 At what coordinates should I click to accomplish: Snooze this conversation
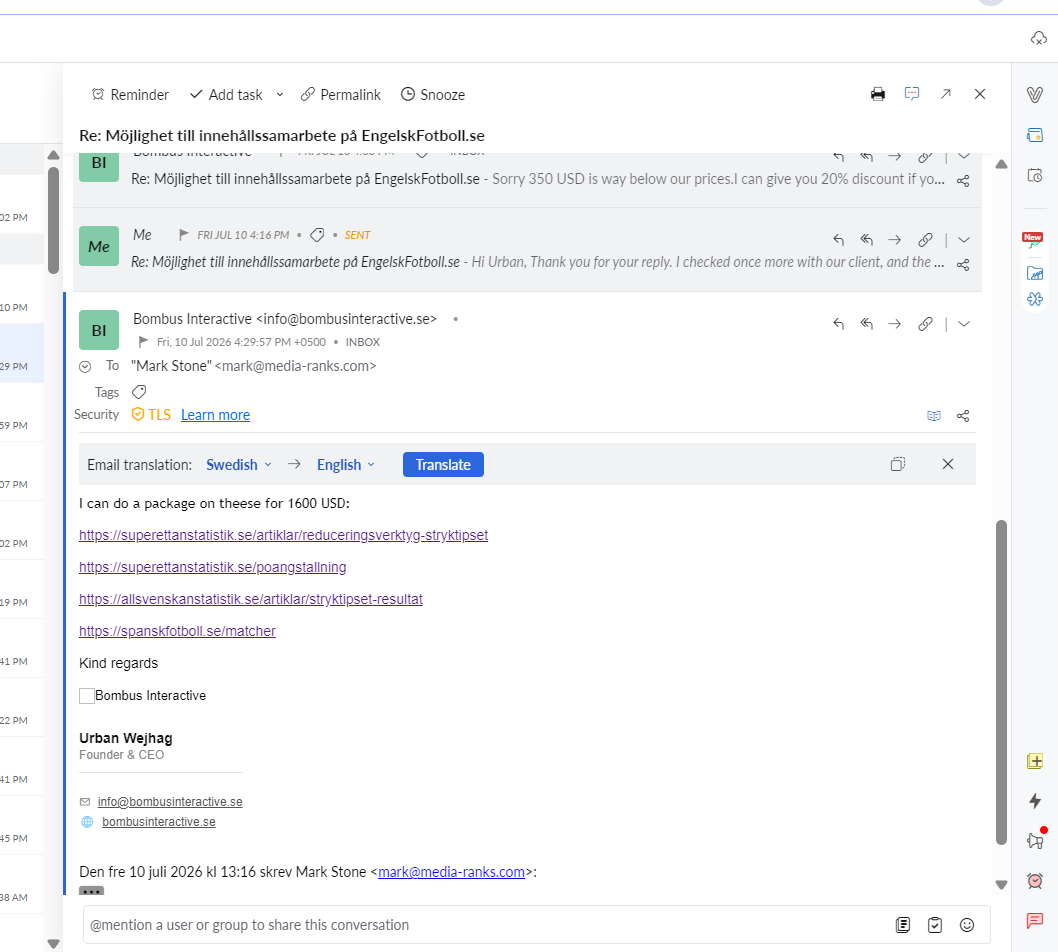pyautogui.click(x=433, y=94)
